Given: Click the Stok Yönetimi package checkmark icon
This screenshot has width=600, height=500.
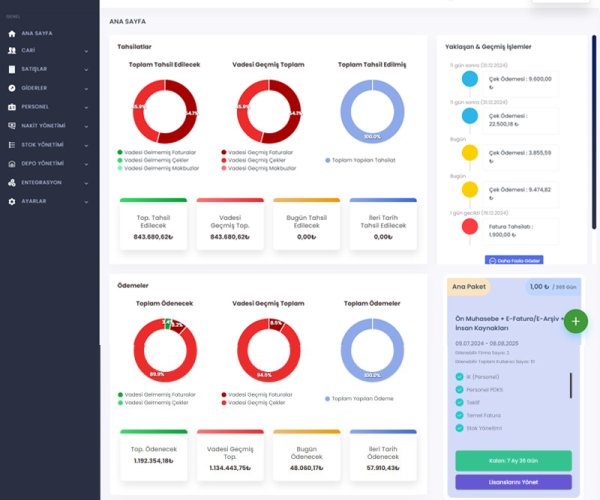Looking at the screenshot, I should [460, 428].
